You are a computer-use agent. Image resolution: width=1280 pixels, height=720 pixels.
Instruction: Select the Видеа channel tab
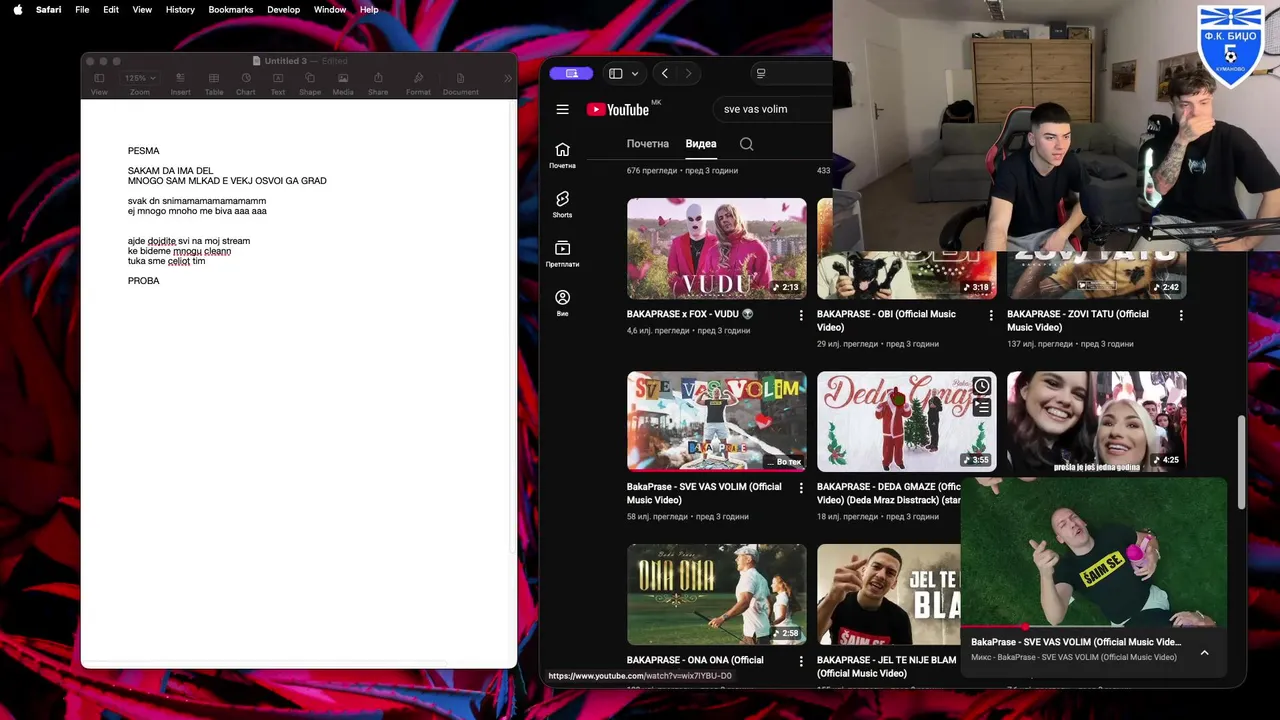(701, 144)
